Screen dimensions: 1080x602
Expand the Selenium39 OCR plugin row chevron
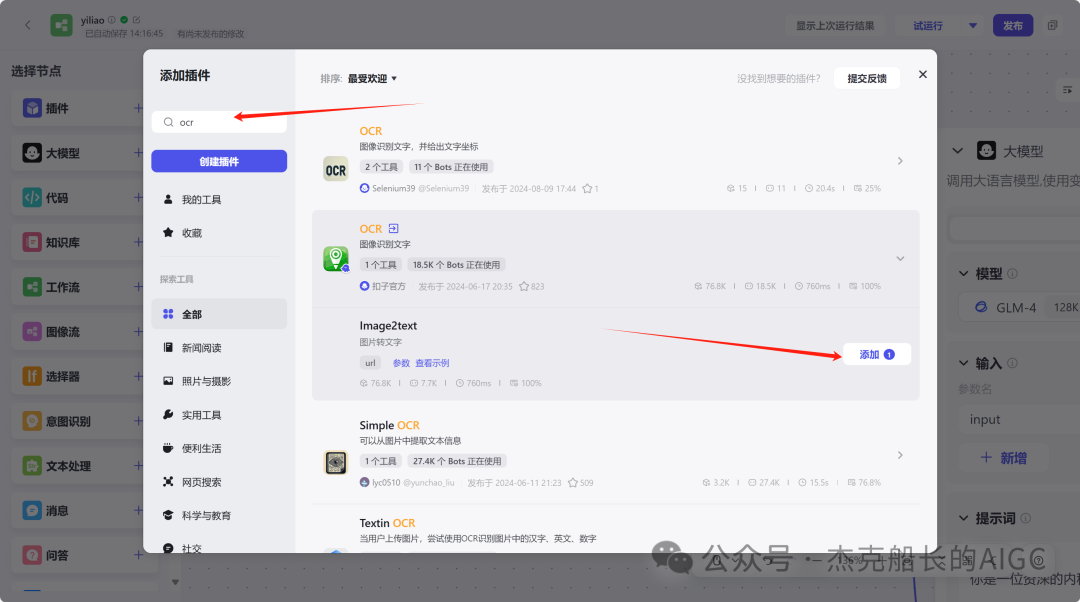click(x=900, y=160)
